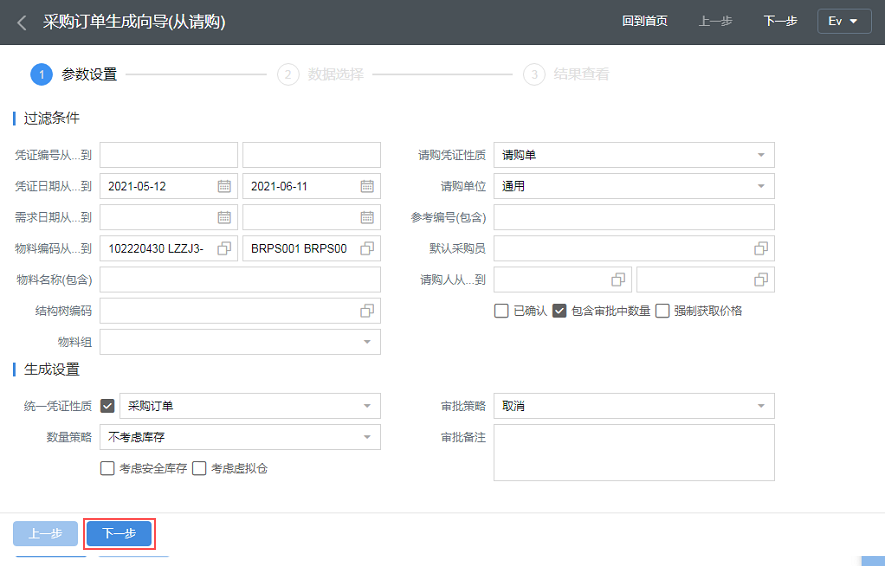
Task: Open the Ev user menu
Action: tap(843, 21)
